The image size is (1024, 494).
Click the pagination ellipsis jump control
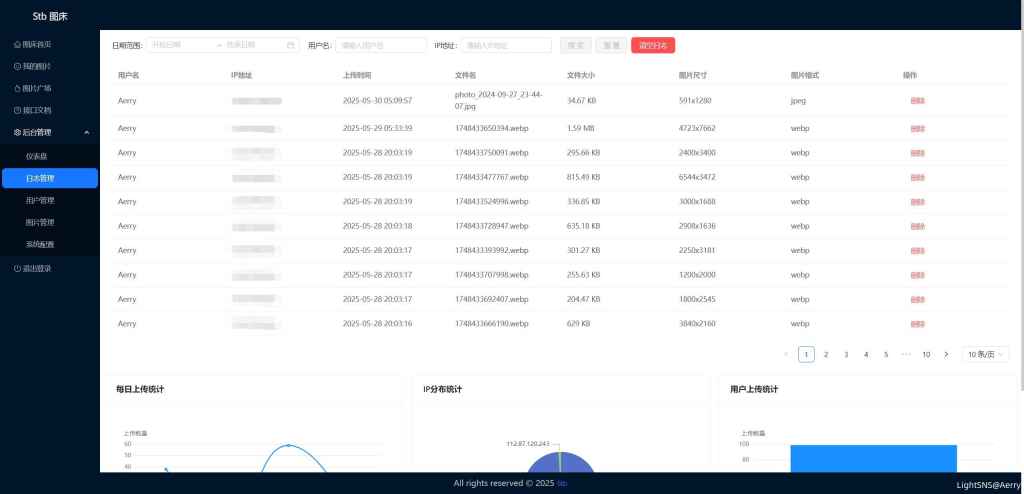tap(906, 355)
